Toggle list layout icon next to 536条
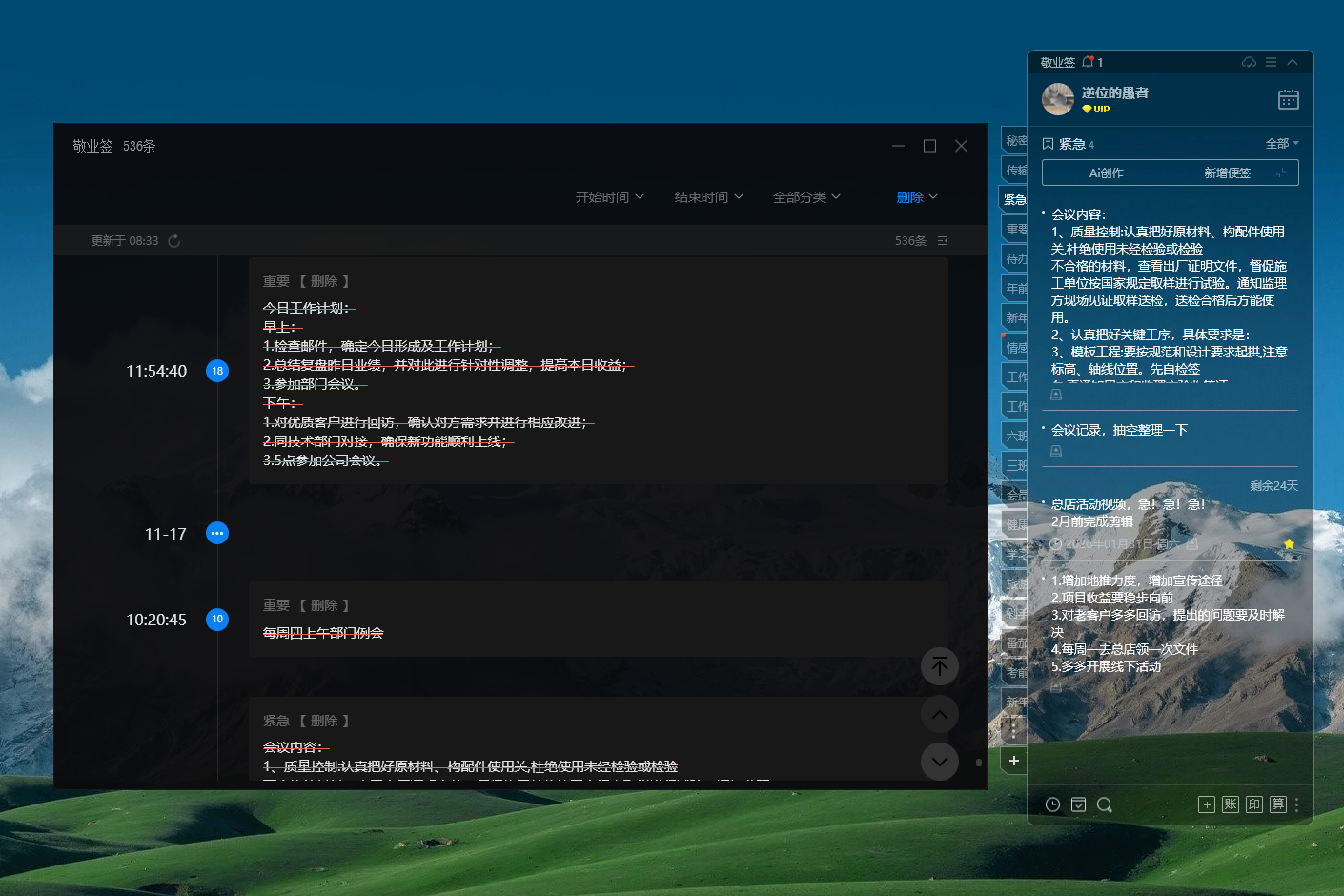The image size is (1344, 896). (943, 241)
